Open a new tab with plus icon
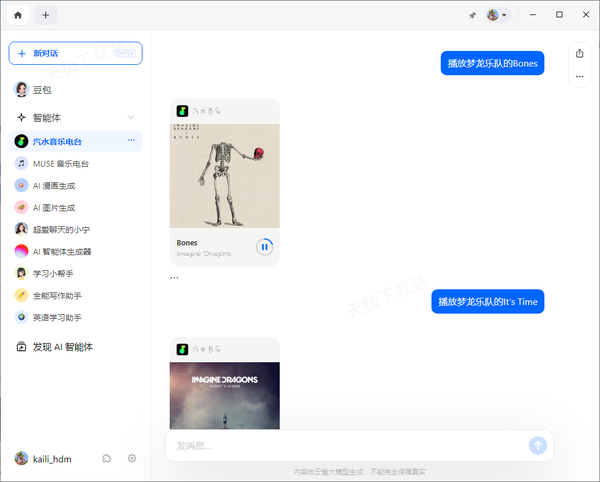The height and width of the screenshot is (482, 600). coord(46,15)
